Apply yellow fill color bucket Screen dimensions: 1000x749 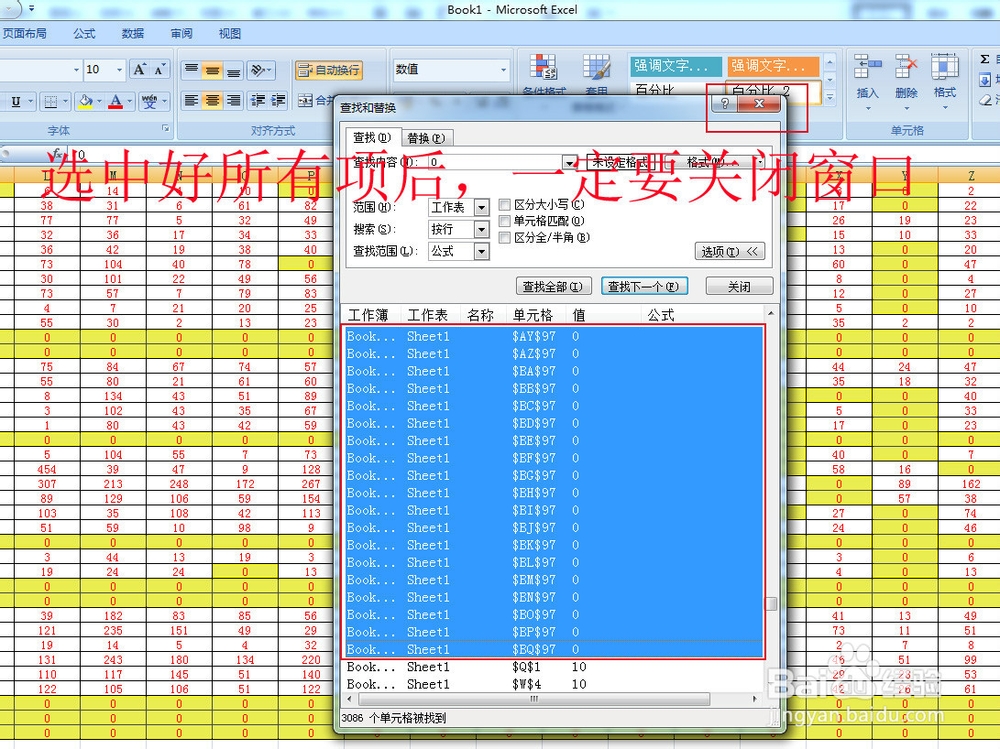coord(85,101)
